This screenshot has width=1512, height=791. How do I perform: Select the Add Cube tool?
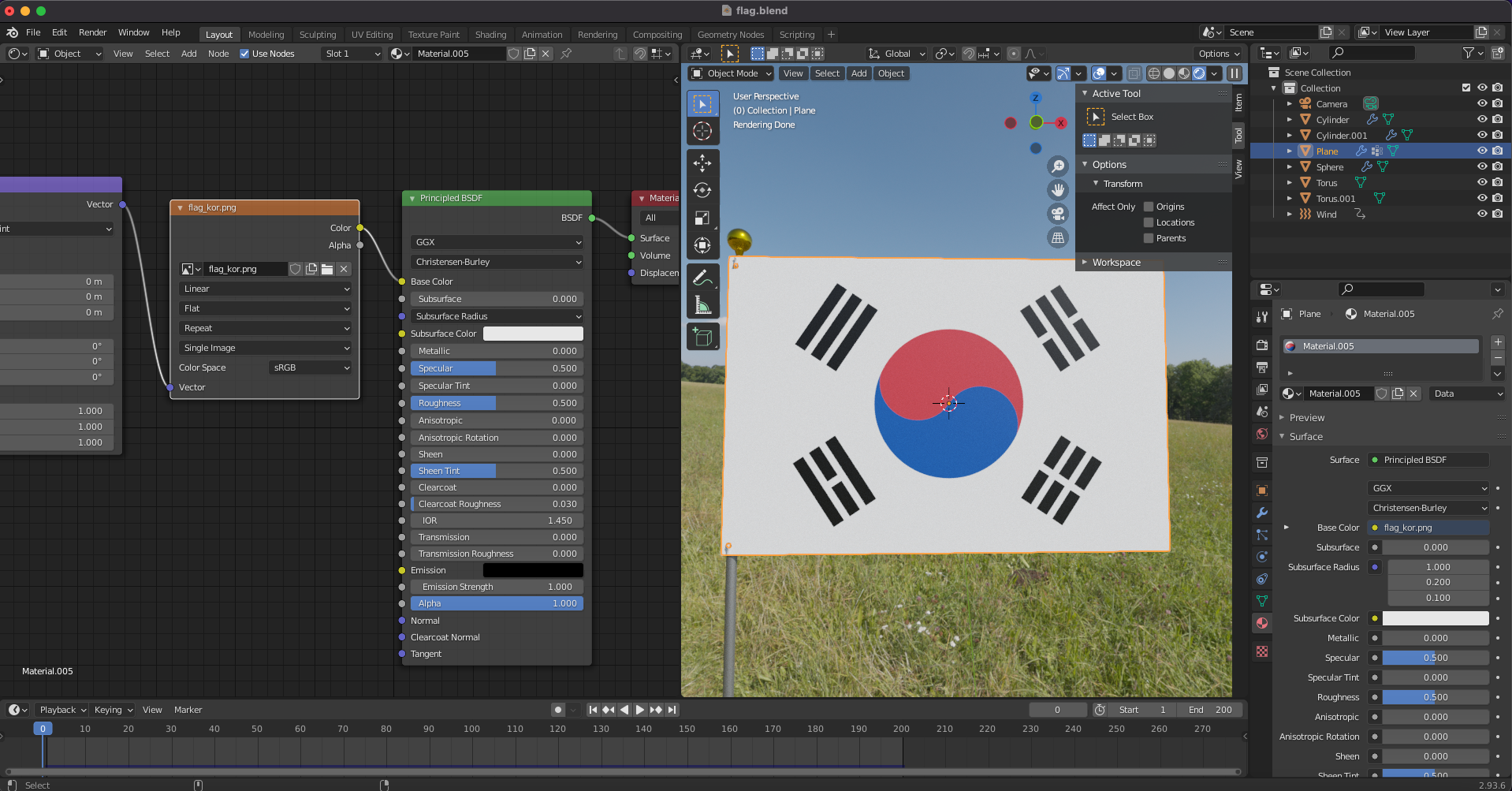702,338
